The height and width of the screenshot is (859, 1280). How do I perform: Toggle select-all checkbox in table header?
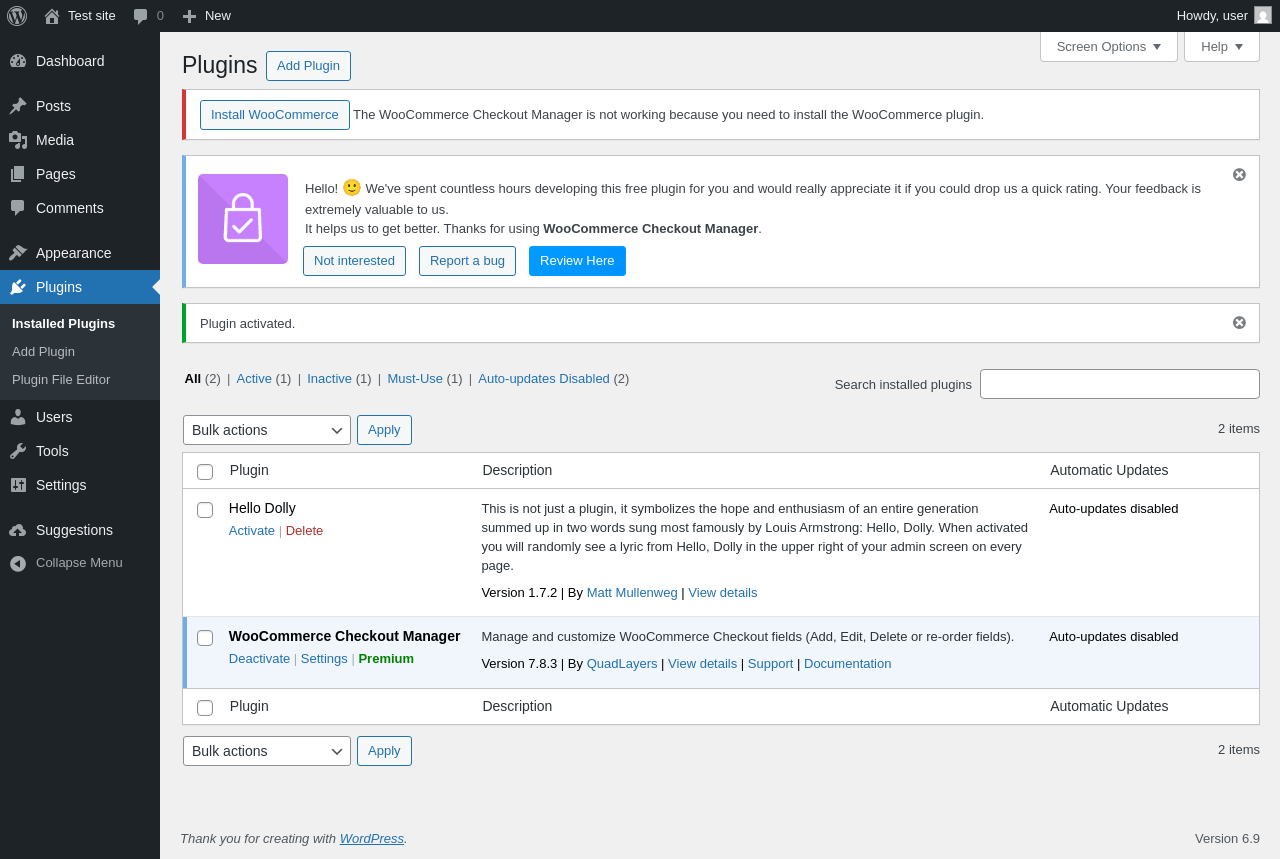click(x=205, y=472)
